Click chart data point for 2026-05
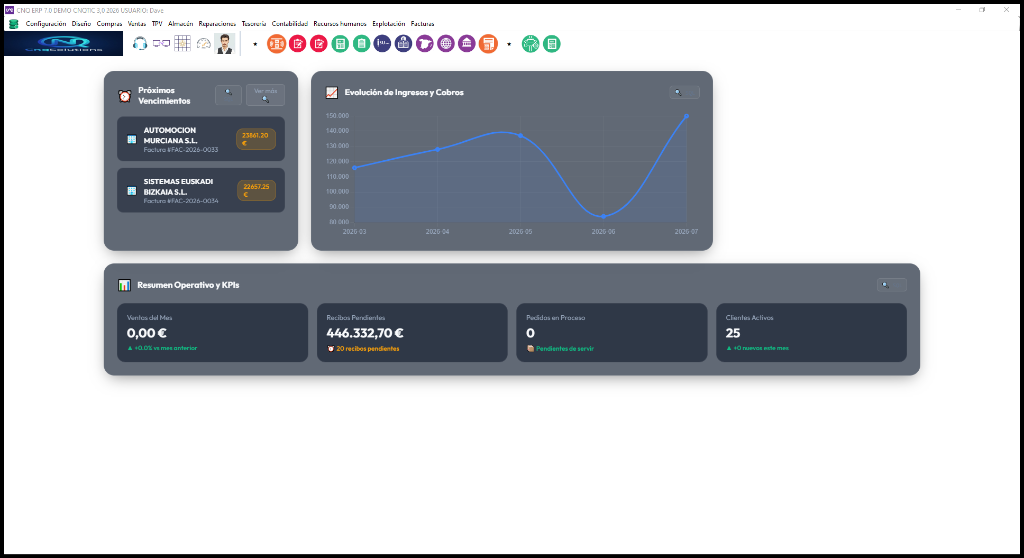Screen dimensions: 1024x558 tap(520, 136)
